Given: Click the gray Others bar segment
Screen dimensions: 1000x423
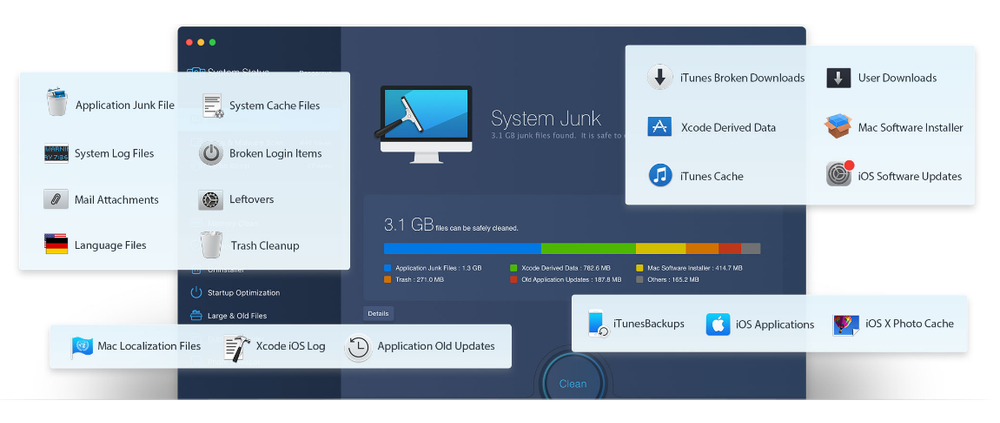Looking at the screenshot, I should click(x=751, y=248).
